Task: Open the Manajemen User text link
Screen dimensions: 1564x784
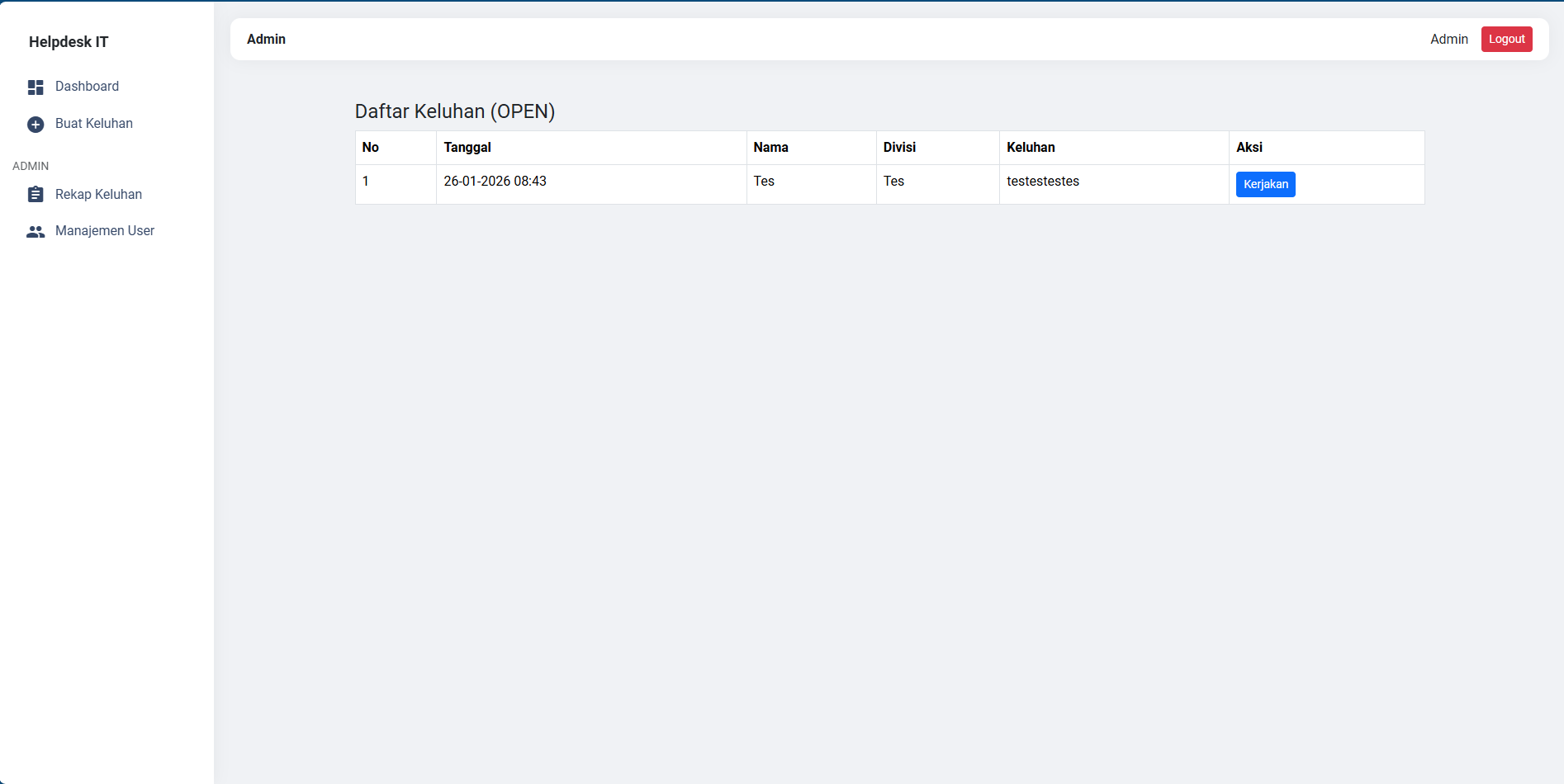Action: (x=105, y=231)
